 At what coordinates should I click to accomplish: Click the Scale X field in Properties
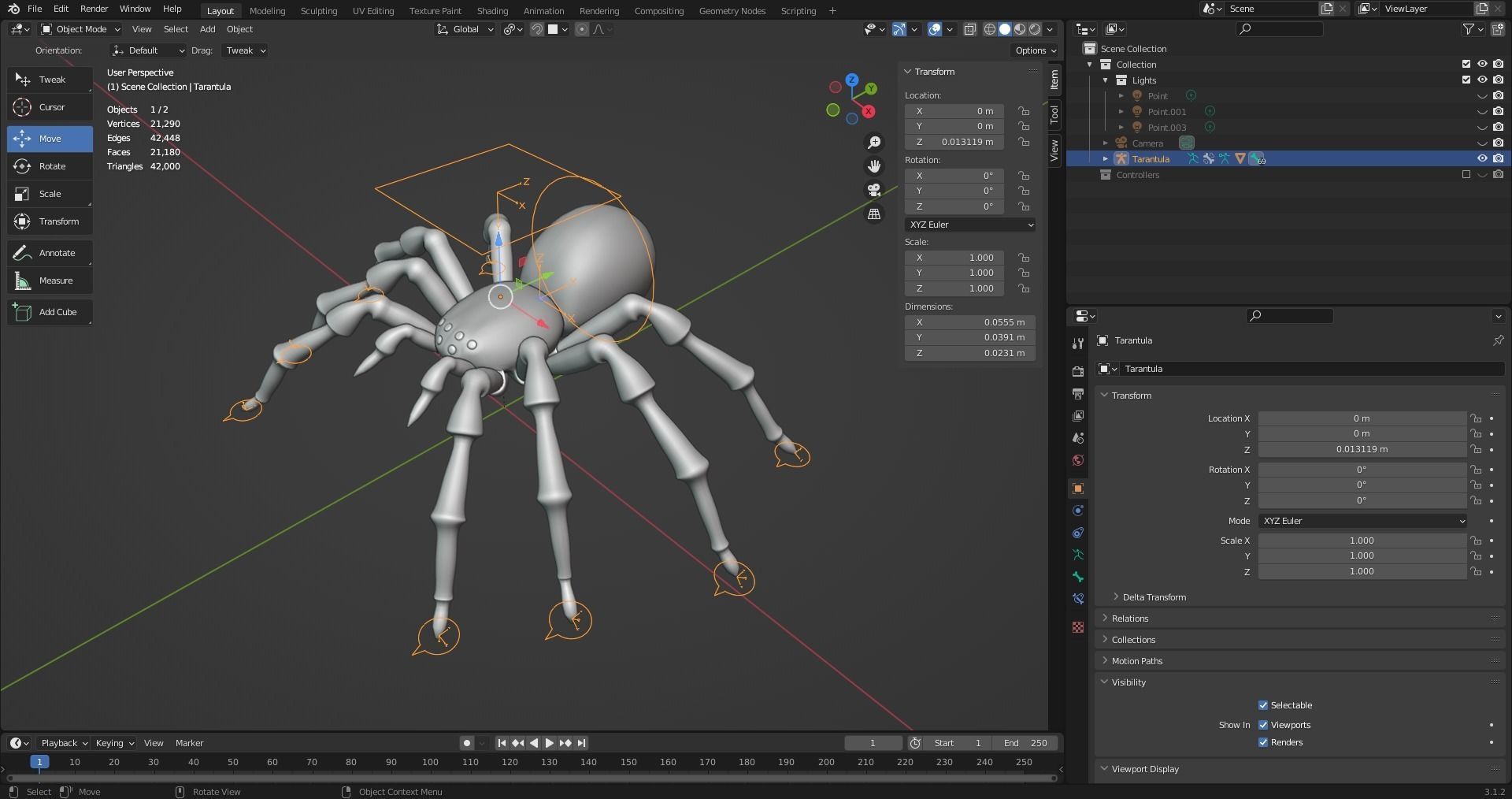pyautogui.click(x=1362, y=541)
